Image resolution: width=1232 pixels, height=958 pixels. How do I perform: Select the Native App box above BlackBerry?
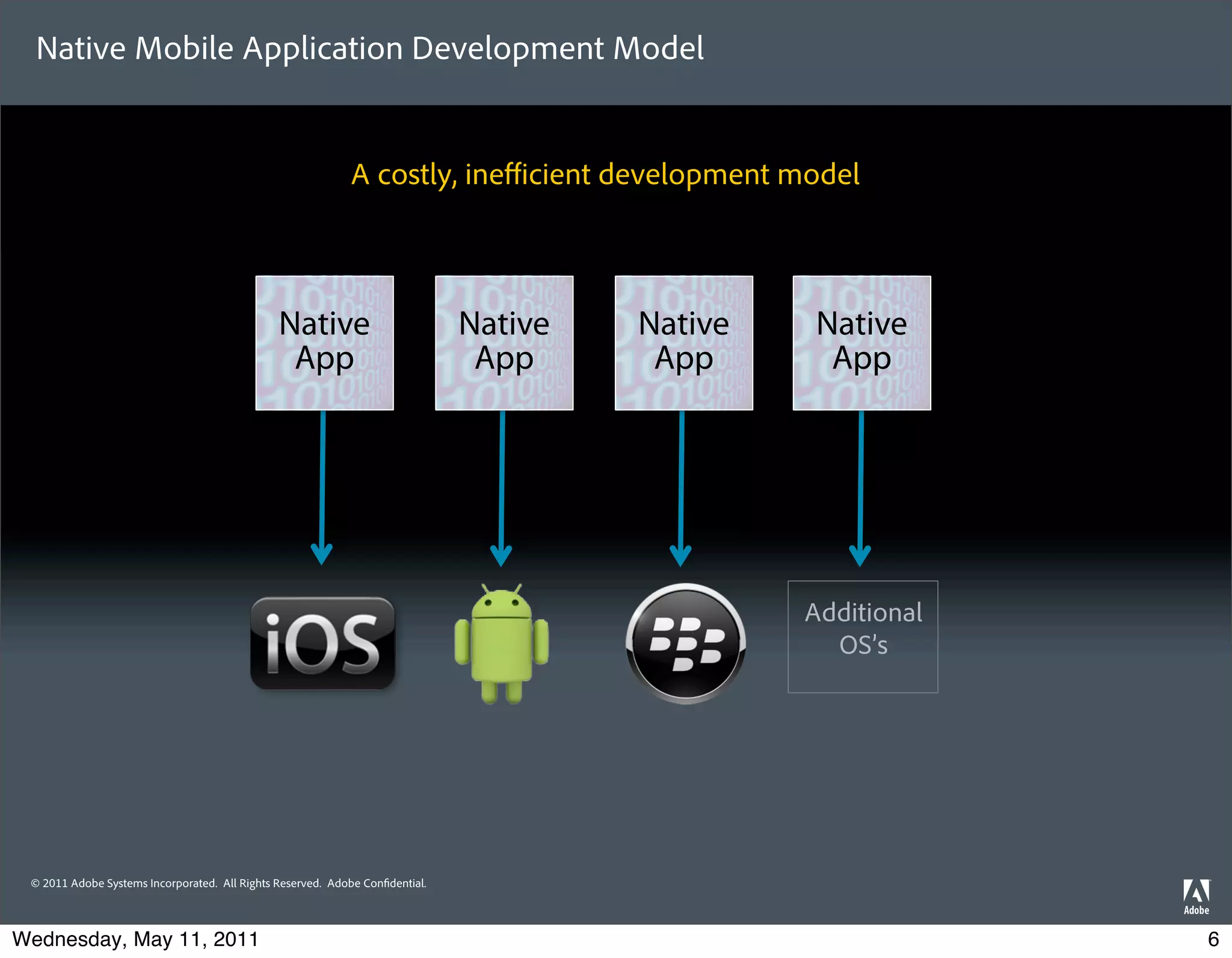tap(684, 343)
